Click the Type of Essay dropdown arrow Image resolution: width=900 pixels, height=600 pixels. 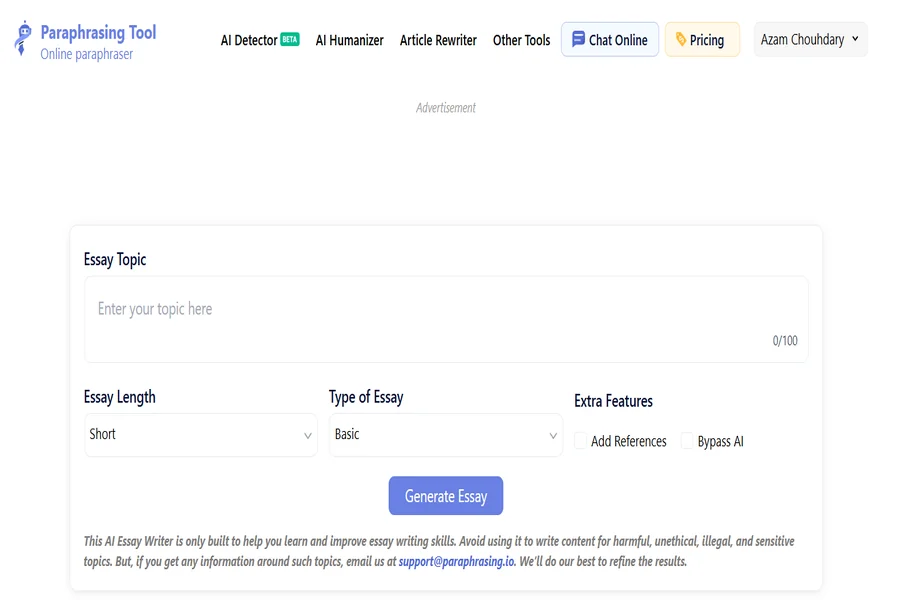pyautogui.click(x=553, y=436)
